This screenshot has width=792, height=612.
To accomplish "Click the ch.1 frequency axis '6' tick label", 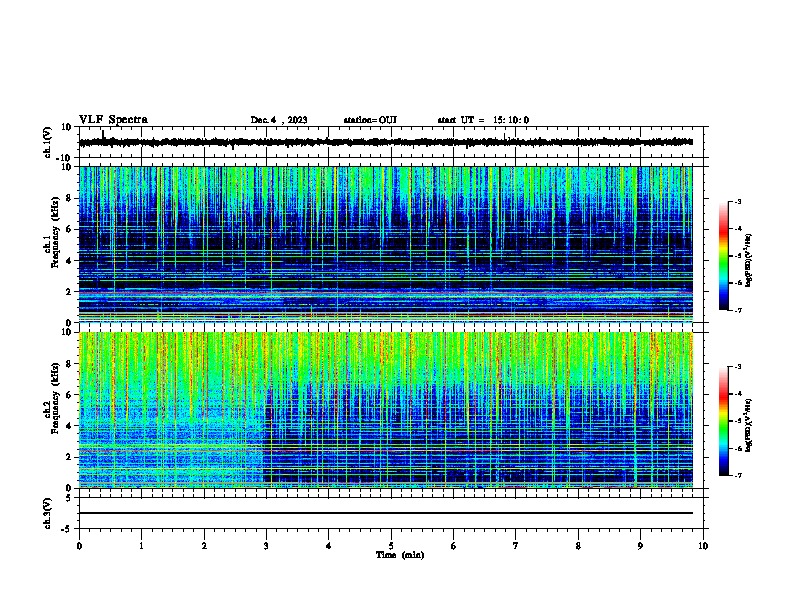I will 69,229.
